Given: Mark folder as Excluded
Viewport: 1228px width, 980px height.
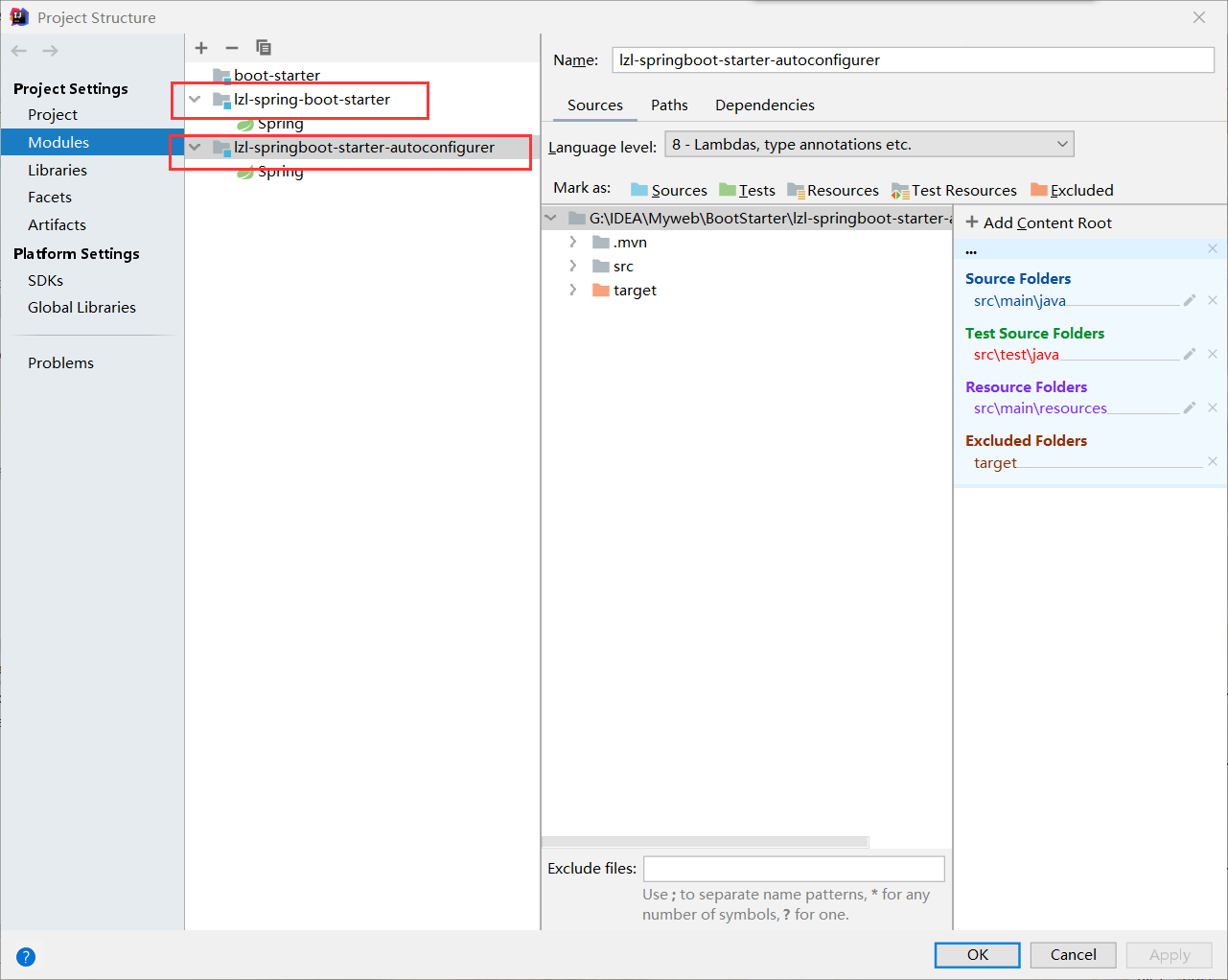Looking at the screenshot, I should [1072, 190].
